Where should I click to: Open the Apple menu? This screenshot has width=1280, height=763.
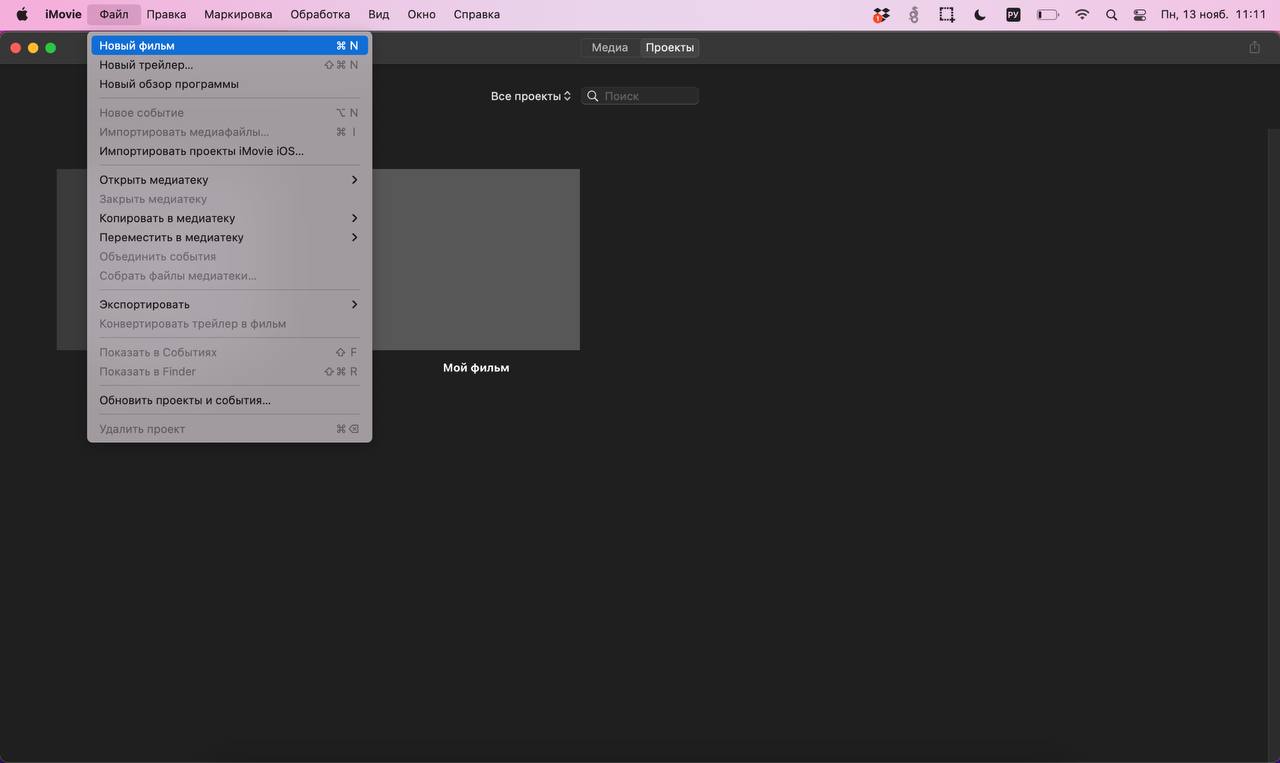[x=22, y=15]
